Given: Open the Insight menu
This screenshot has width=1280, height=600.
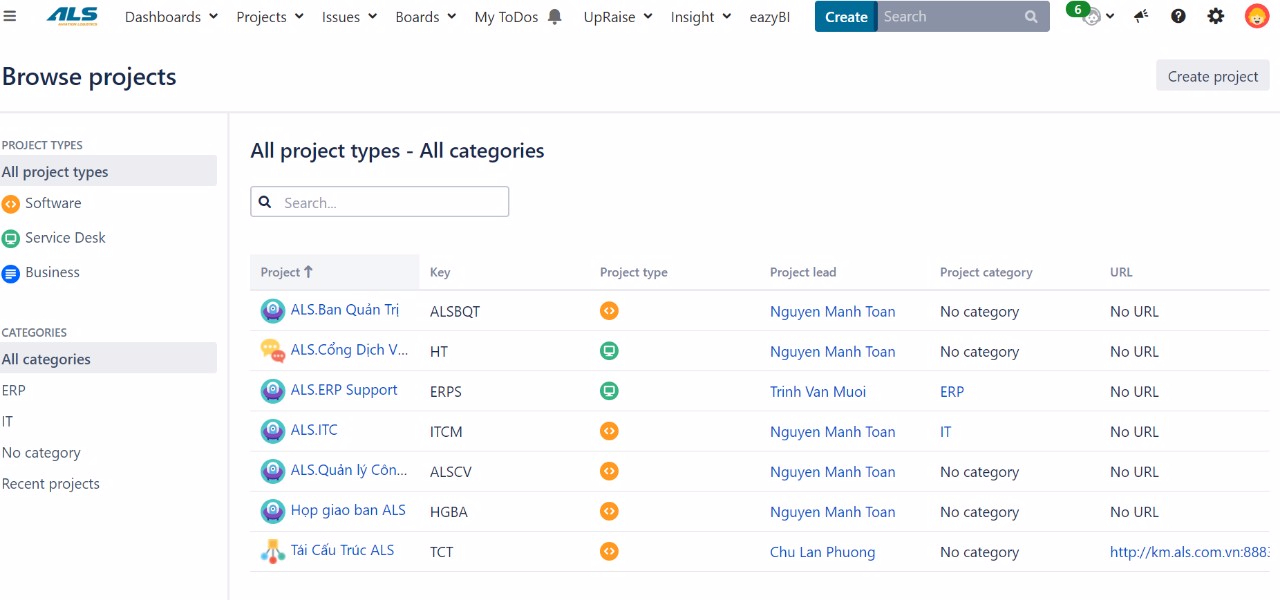Looking at the screenshot, I should pos(701,17).
